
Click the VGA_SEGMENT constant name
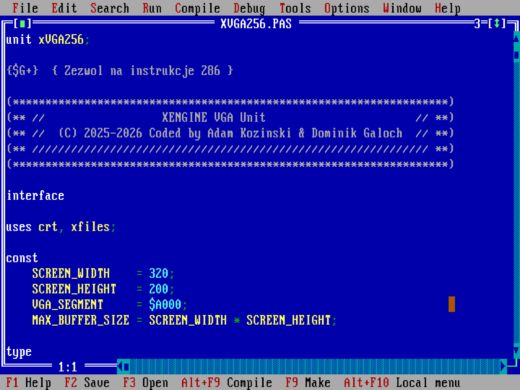[67, 305]
